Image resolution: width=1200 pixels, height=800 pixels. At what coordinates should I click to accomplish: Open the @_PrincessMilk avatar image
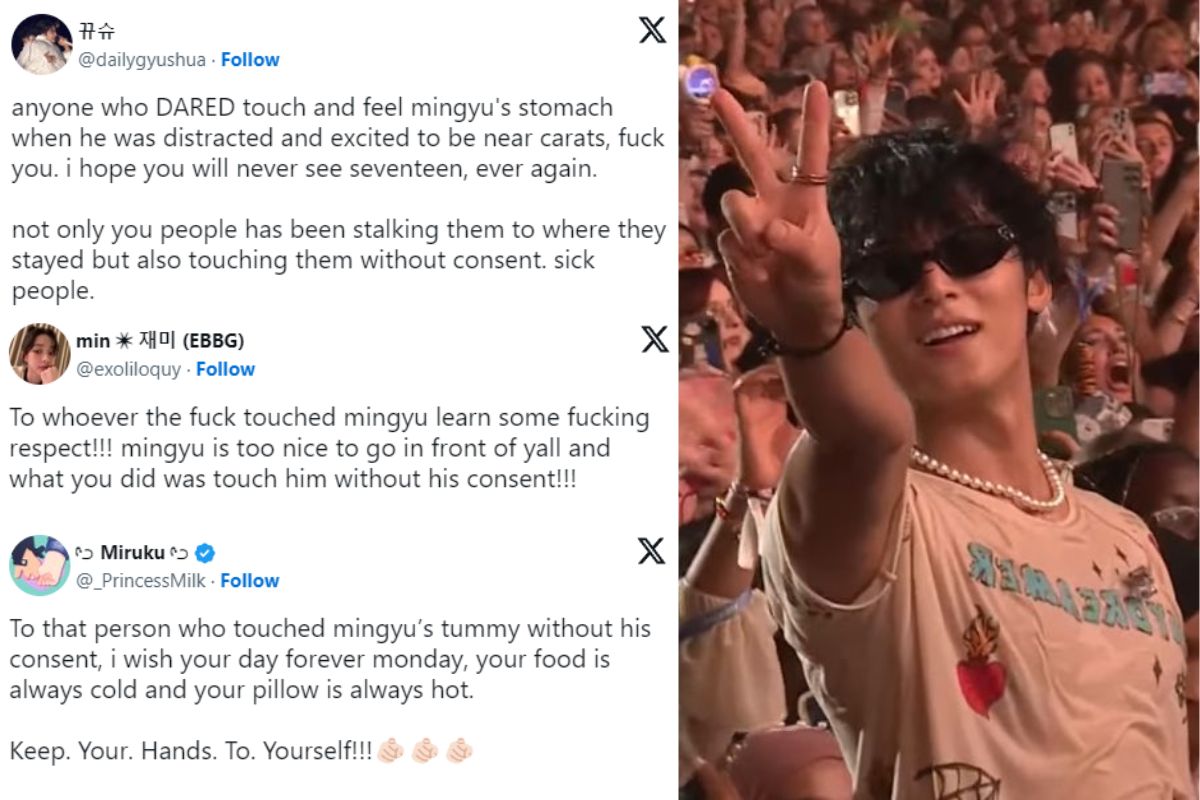click(x=39, y=565)
